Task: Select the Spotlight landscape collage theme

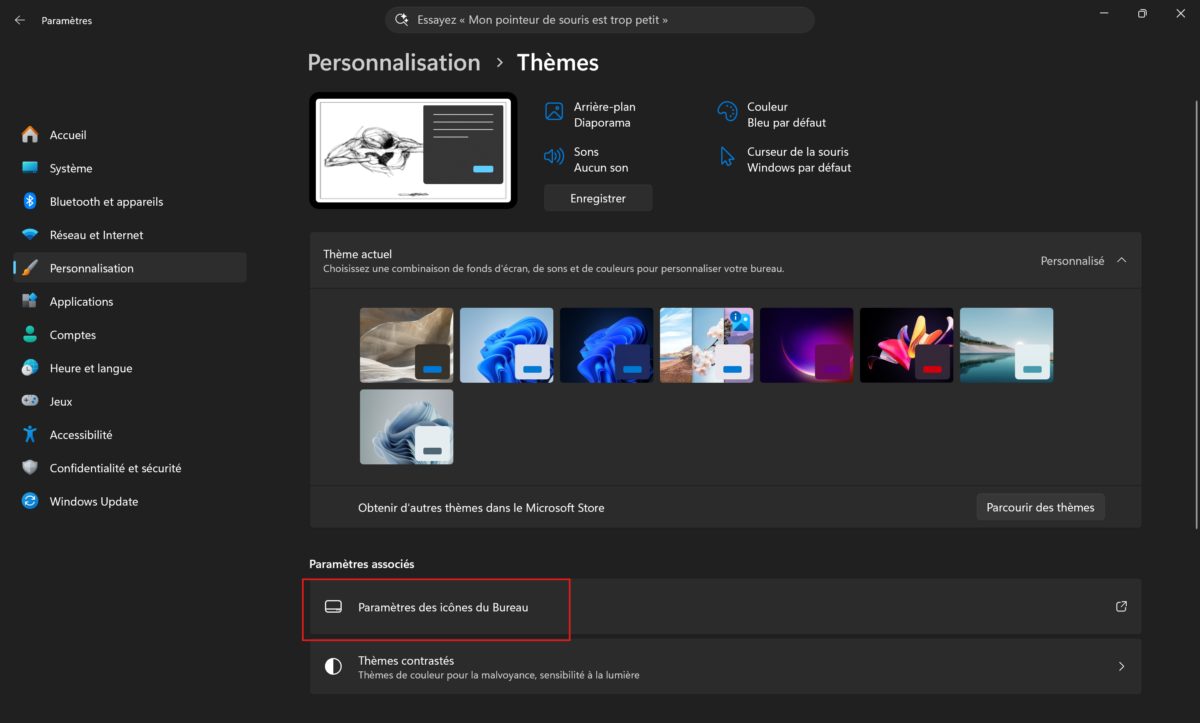Action: pyautogui.click(x=706, y=345)
